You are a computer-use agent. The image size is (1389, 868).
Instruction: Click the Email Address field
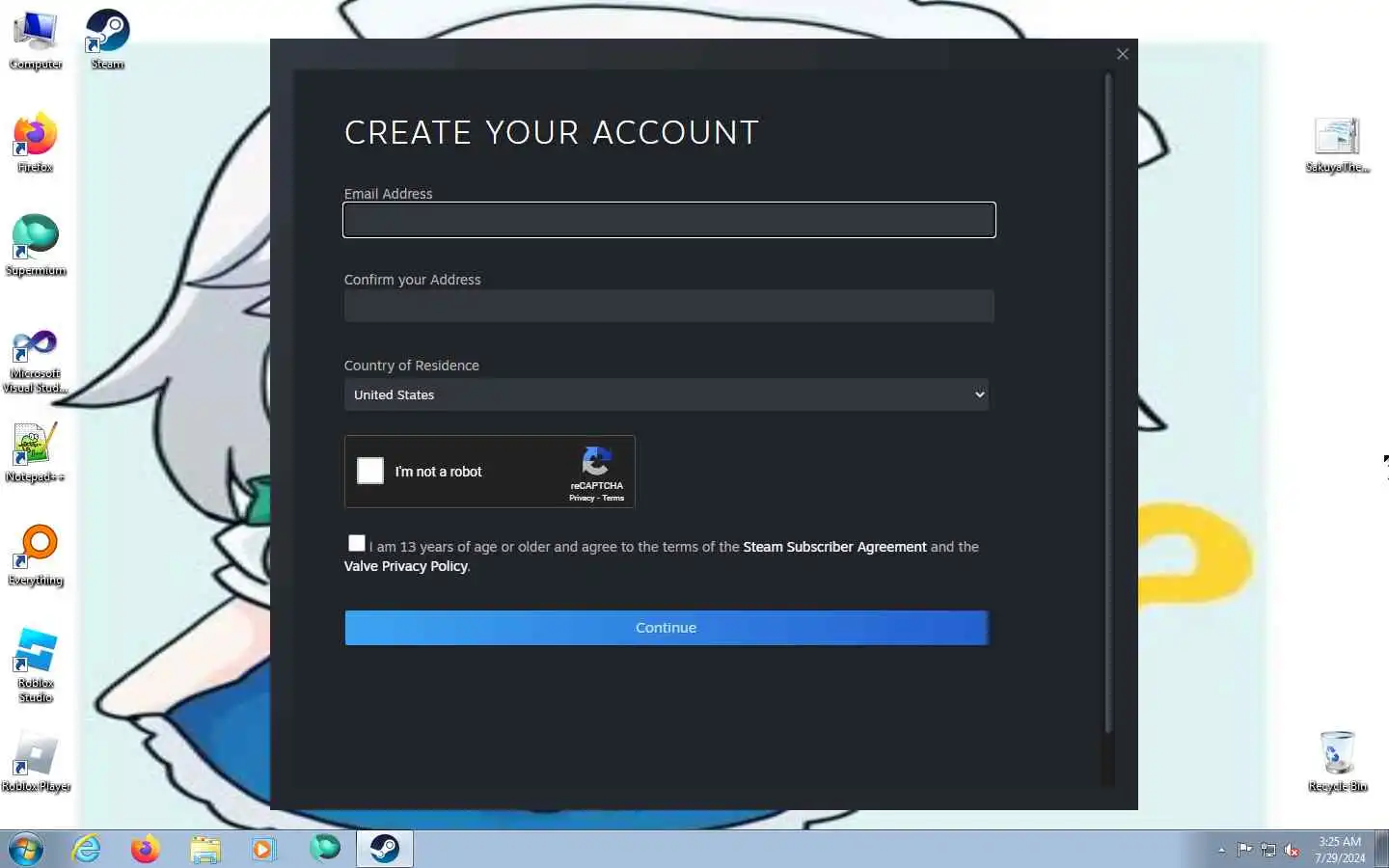(669, 220)
